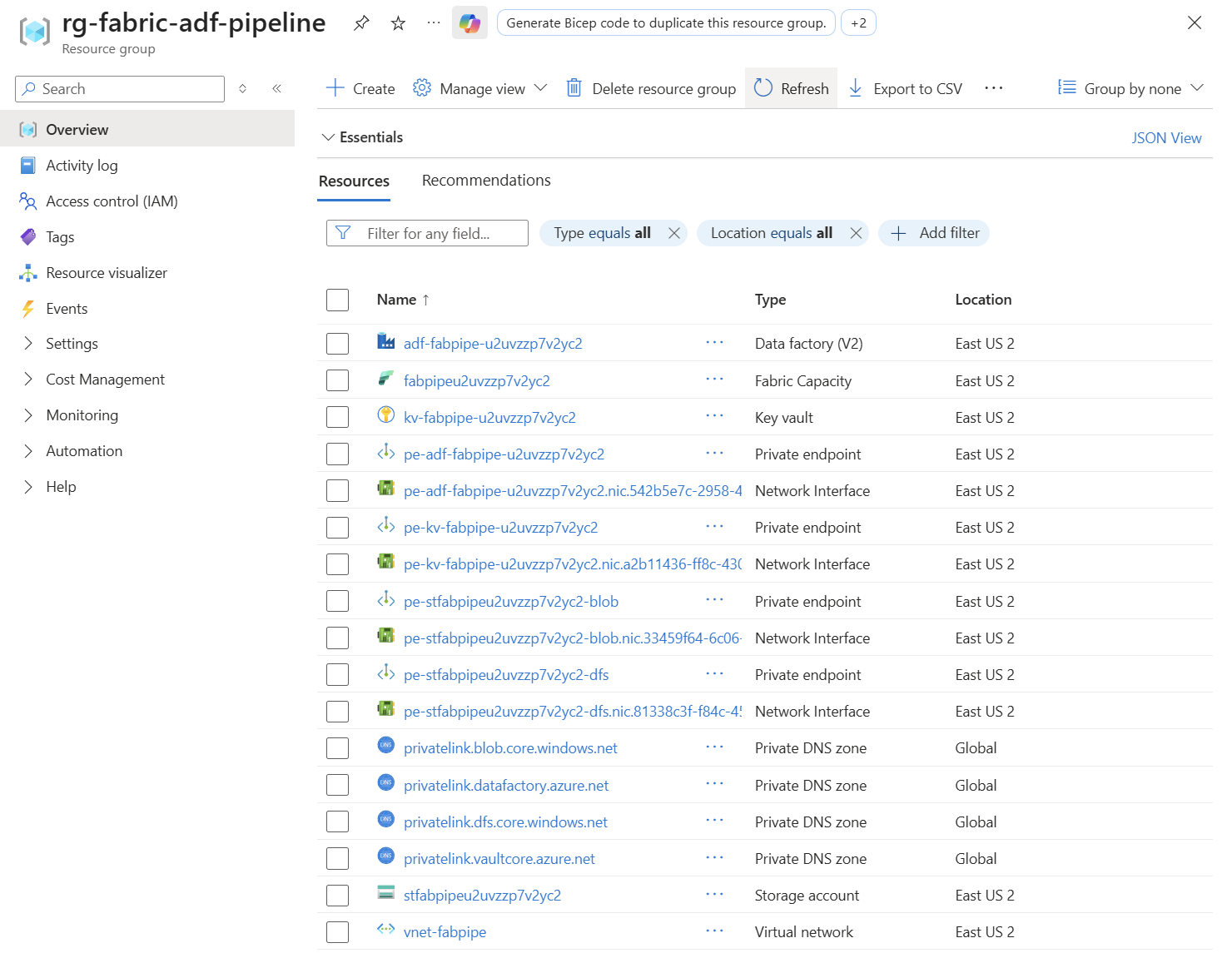Open the Manage view dropdown
This screenshot has width=1232, height=953.
pyautogui.click(x=480, y=87)
